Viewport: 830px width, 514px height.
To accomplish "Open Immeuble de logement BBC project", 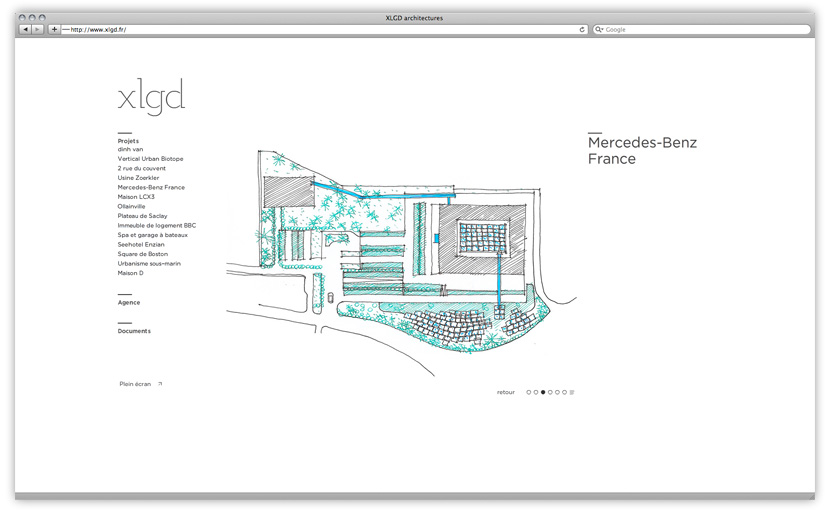I will coord(157,226).
